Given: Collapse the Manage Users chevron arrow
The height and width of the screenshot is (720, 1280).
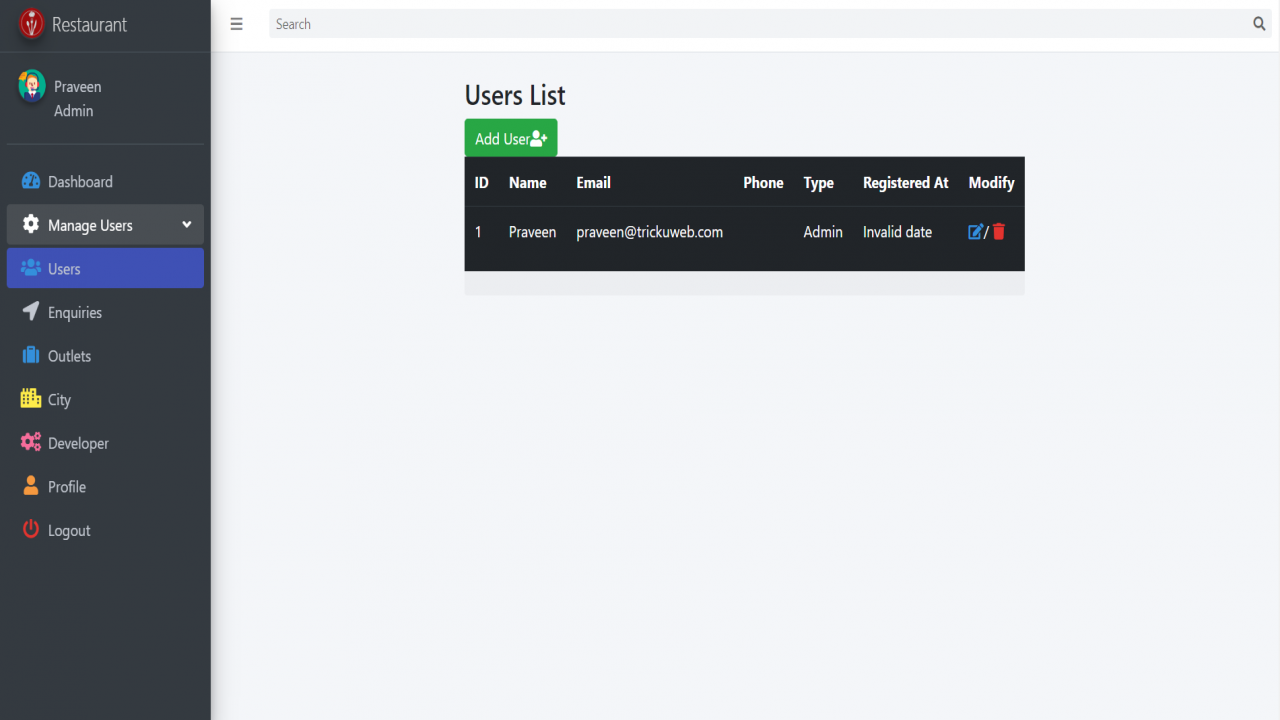Looking at the screenshot, I should pyautogui.click(x=186, y=225).
